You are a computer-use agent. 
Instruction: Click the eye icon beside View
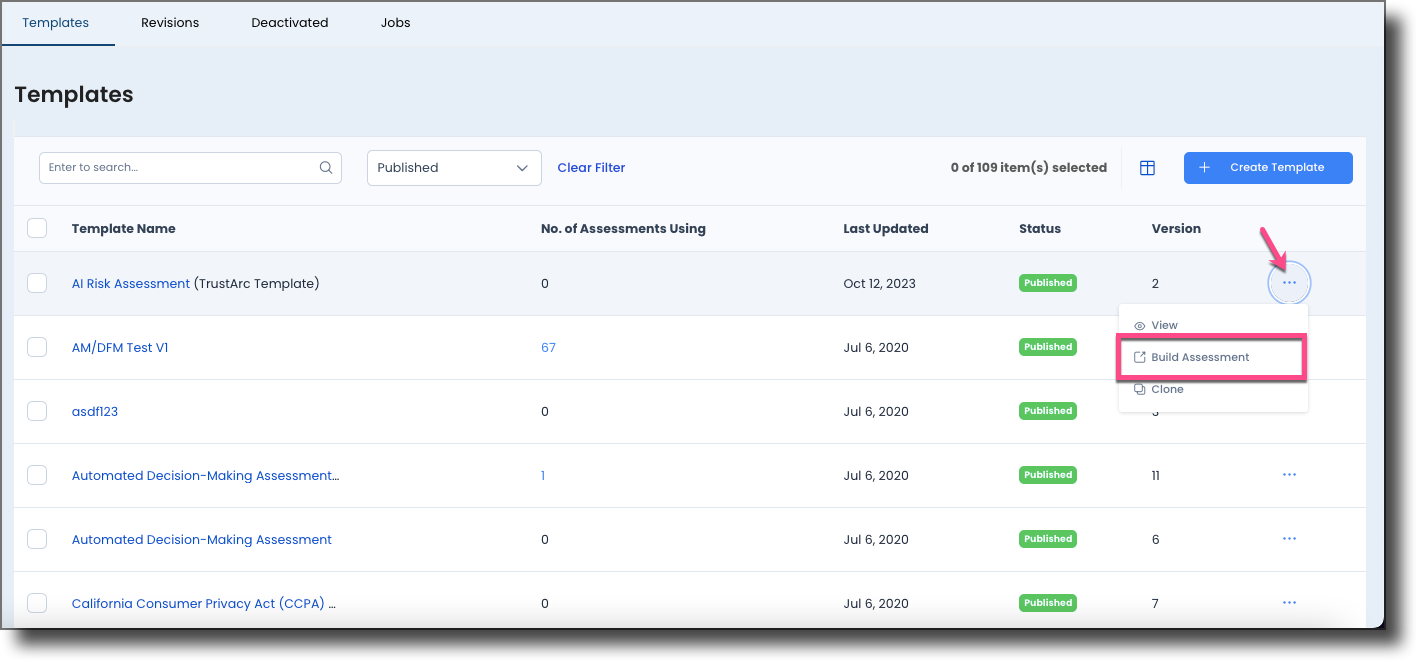tap(1139, 324)
